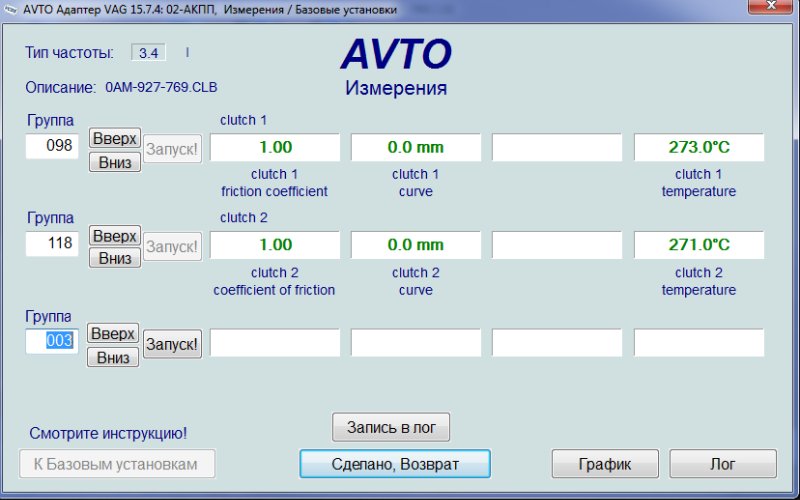Click the Смотрите инструкцию! text
The image size is (800, 500).
(x=108, y=433)
